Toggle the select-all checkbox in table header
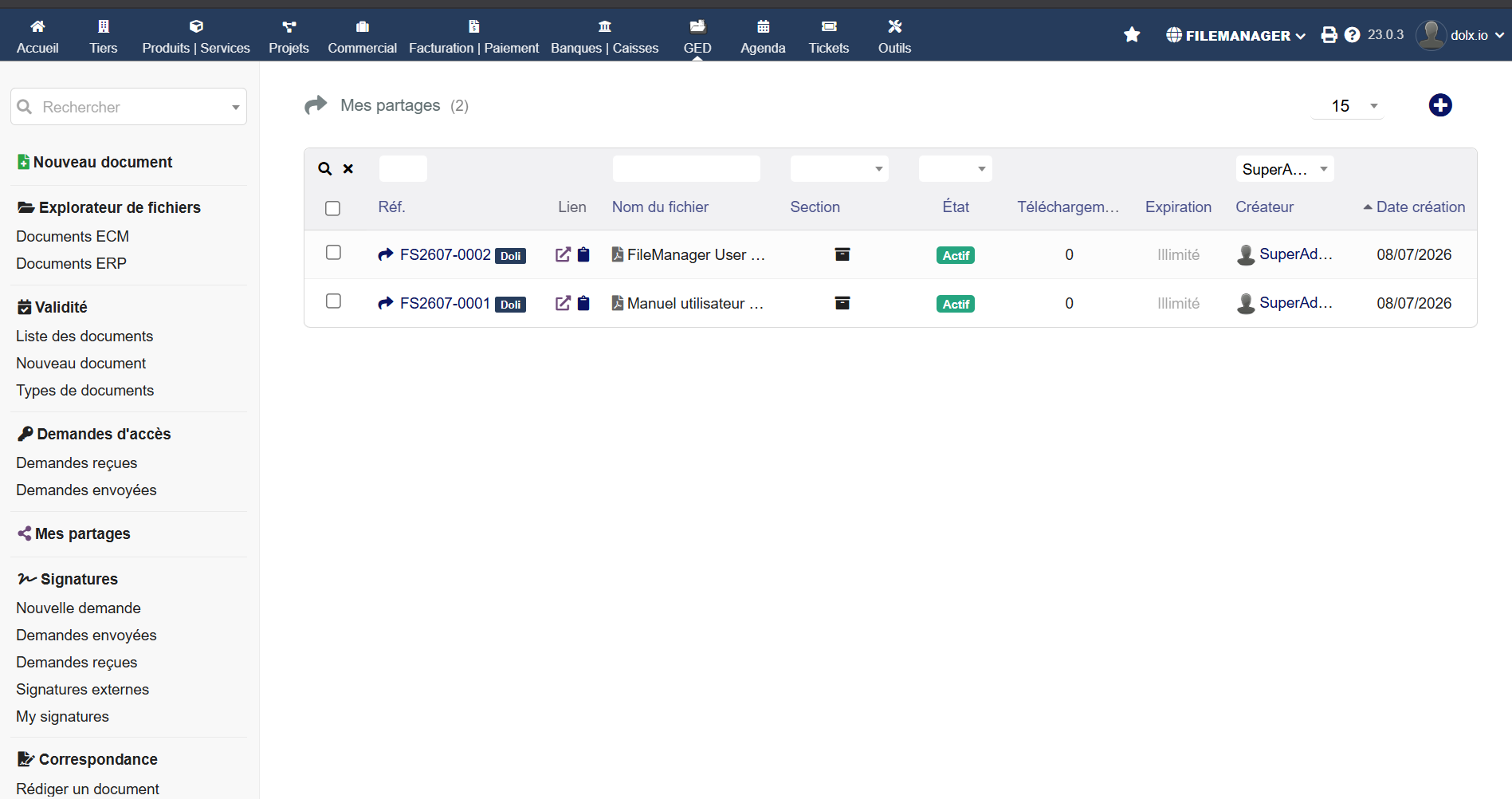1512x799 pixels. tap(332, 208)
